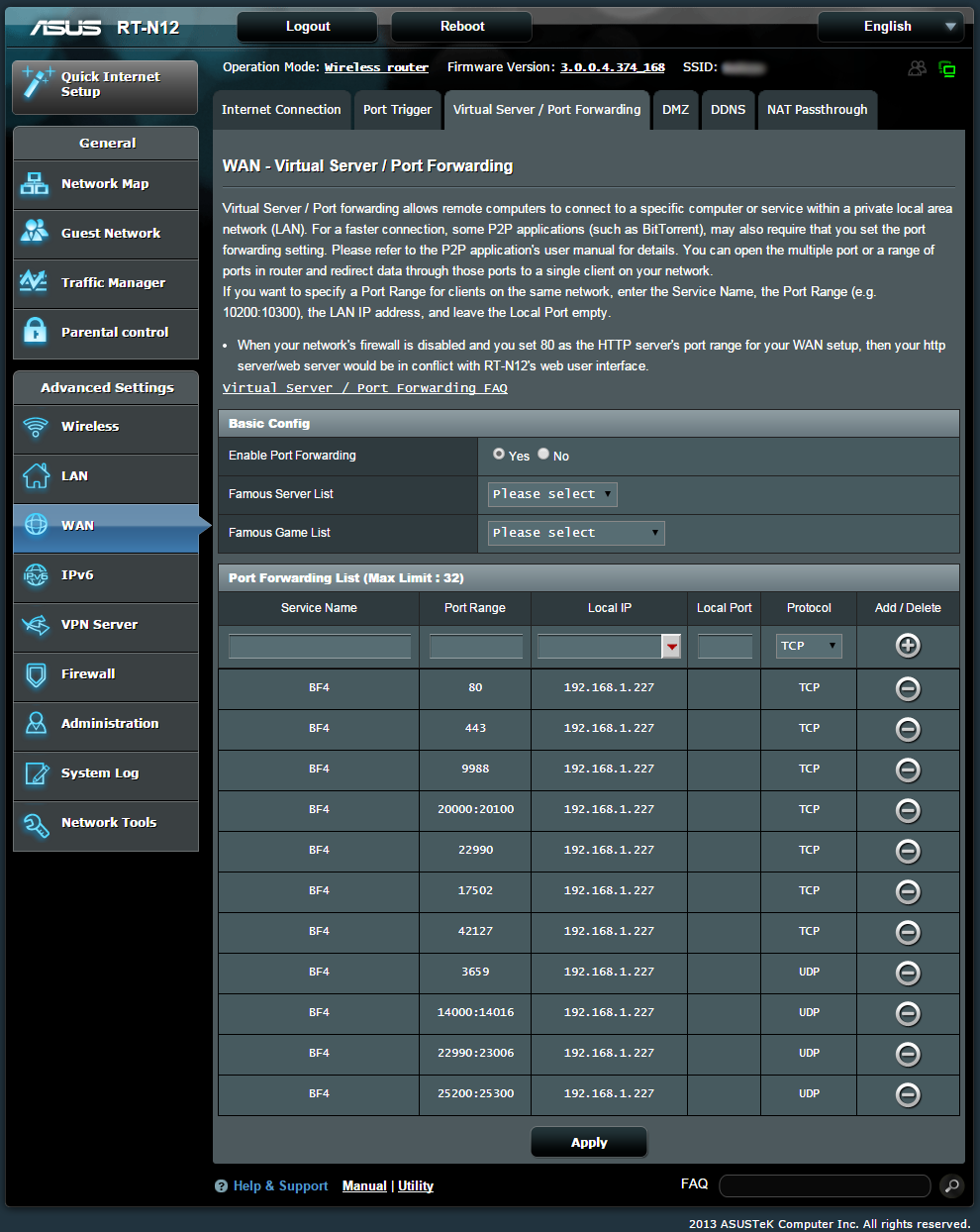Open the English language dropdown
Screen dimensions: 980x1232
coord(890,27)
